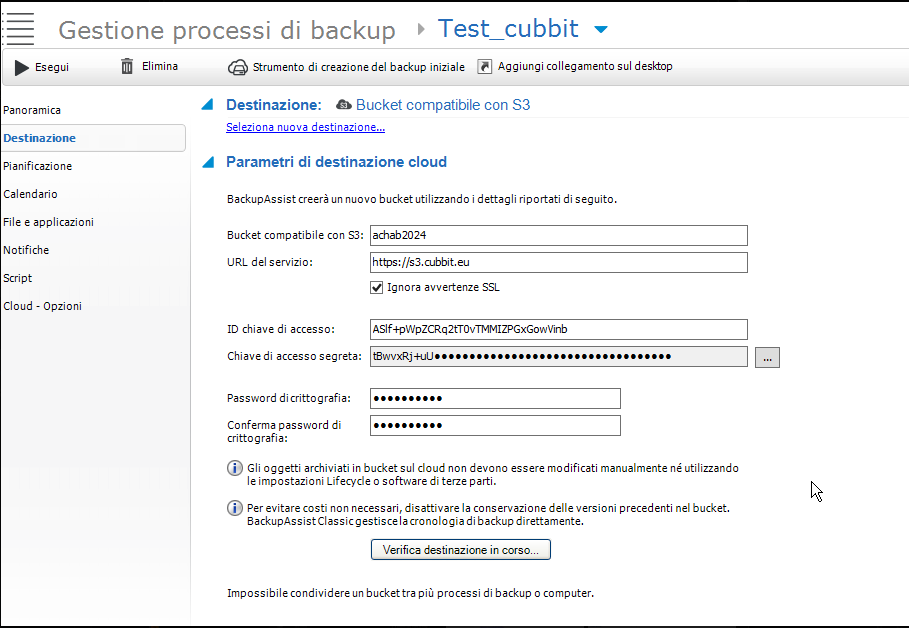This screenshot has width=909, height=628.
Task: Click Seleziona nuova destinazione link
Action: coord(305,127)
